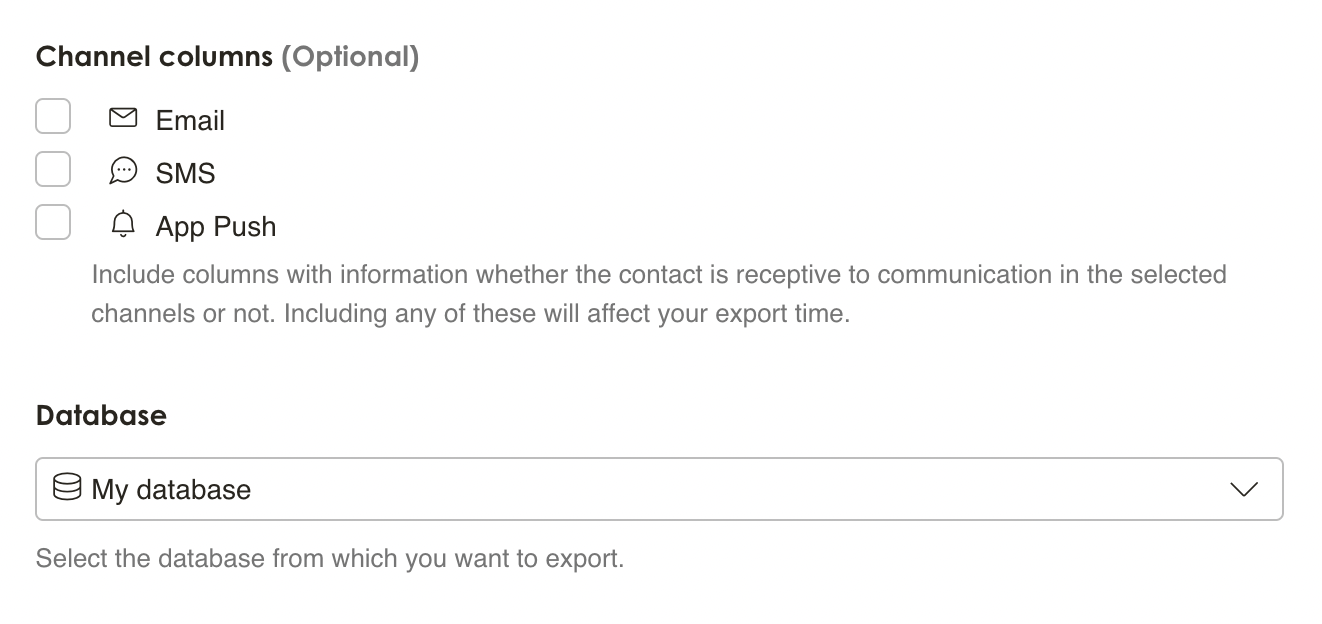Click the "(Optional)" text
Viewport: 1322px width, 624px height.
coord(350,57)
